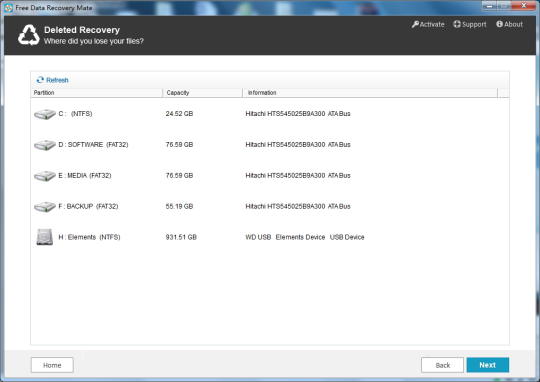Click the Hitachi info text in D: SOFTWARE row
Viewport: 540px width, 382px height.
click(x=298, y=145)
